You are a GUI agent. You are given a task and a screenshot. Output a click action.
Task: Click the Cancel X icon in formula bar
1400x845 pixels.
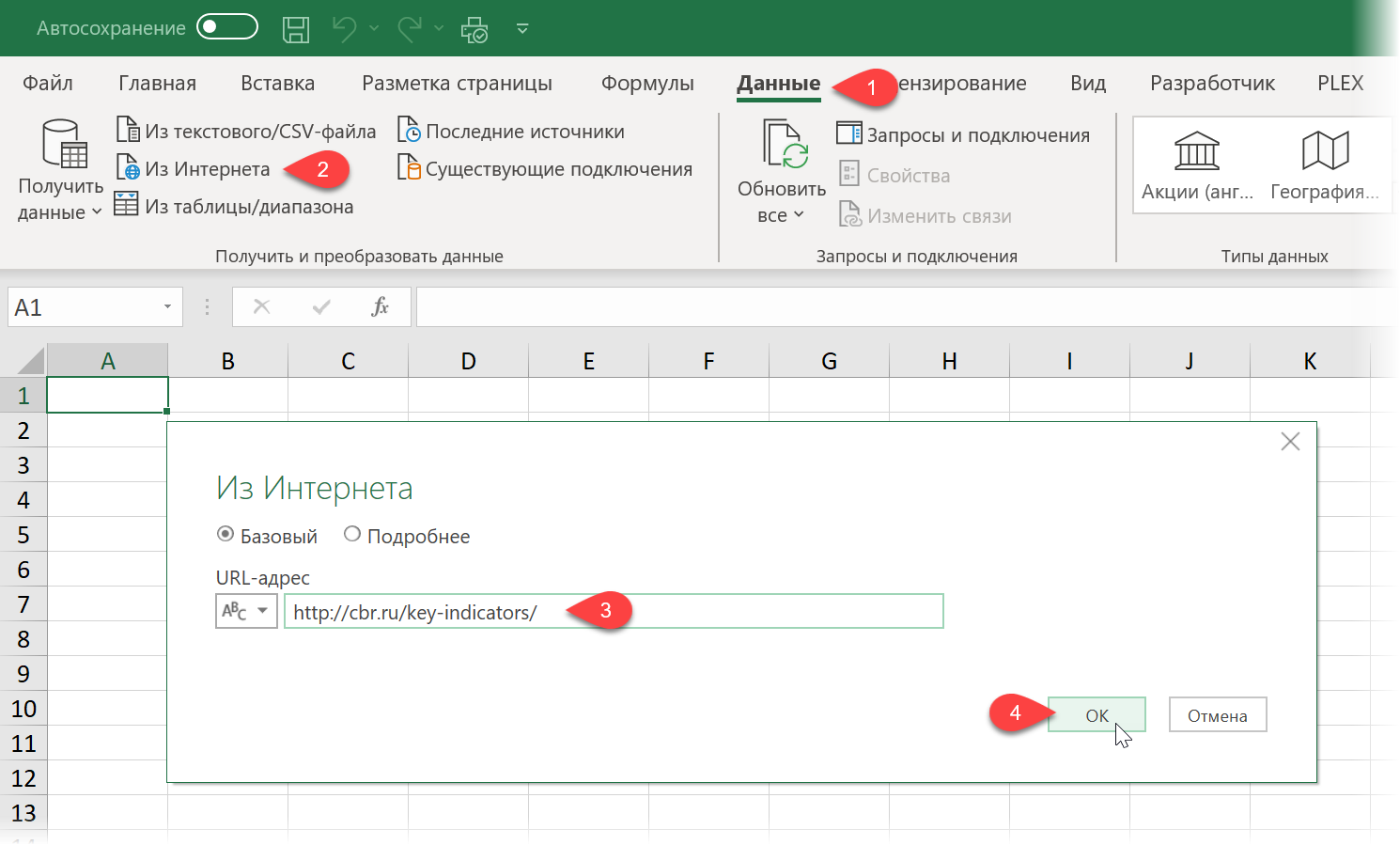[x=262, y=306]
